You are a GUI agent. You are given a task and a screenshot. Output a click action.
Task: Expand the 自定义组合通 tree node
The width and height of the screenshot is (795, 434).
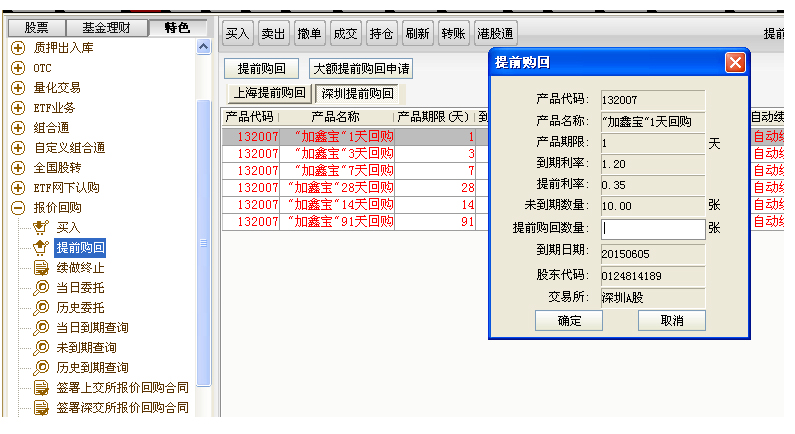[18, 148]
